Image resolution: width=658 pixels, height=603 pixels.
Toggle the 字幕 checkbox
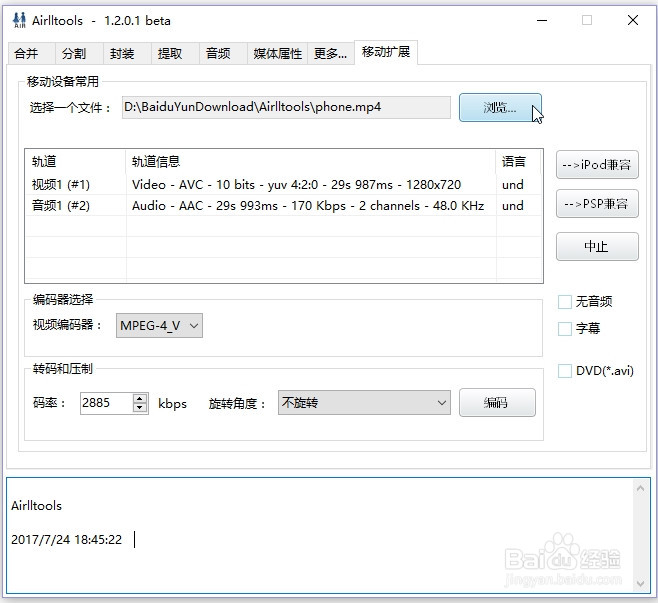point(565,329)
